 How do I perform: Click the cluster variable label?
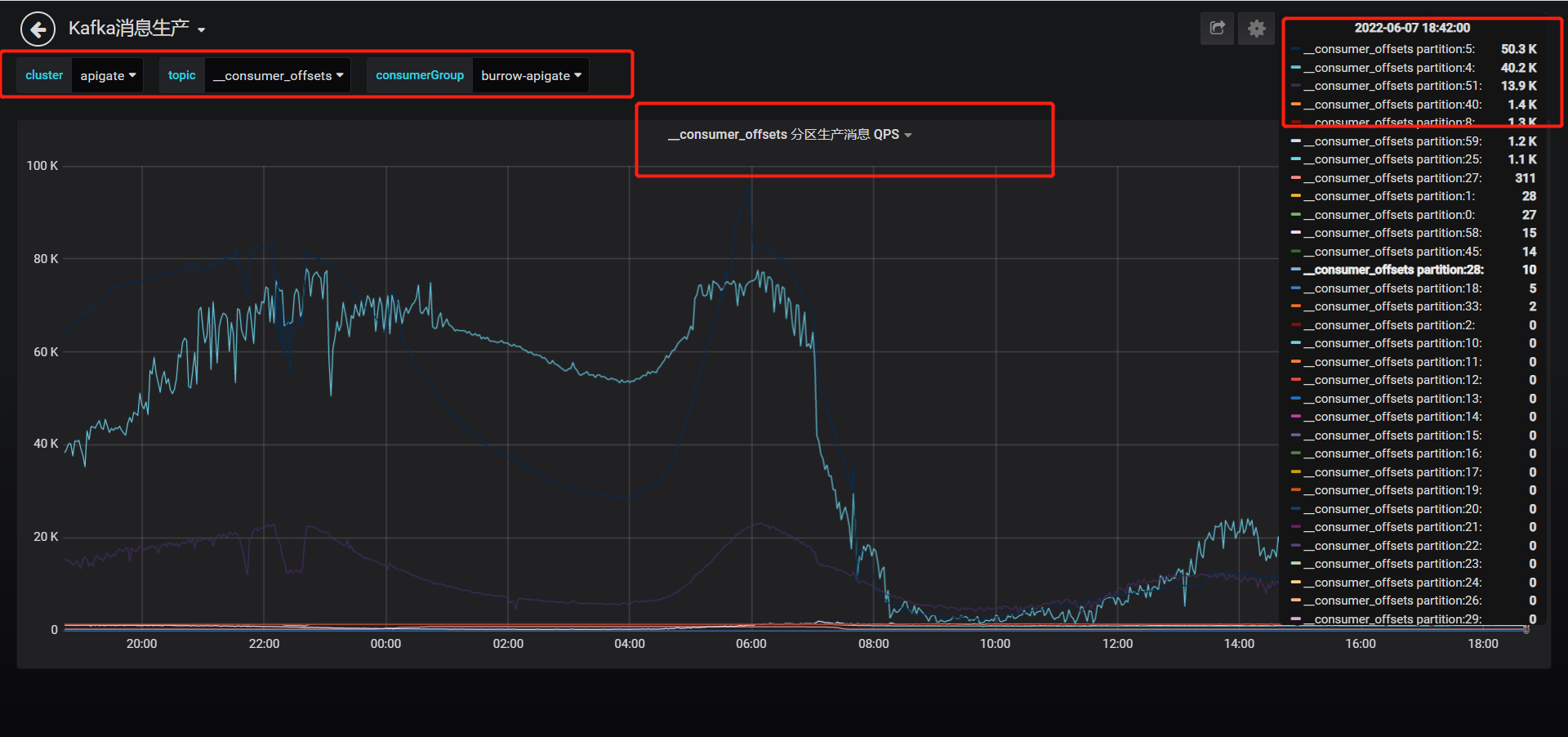click(44, 75)
